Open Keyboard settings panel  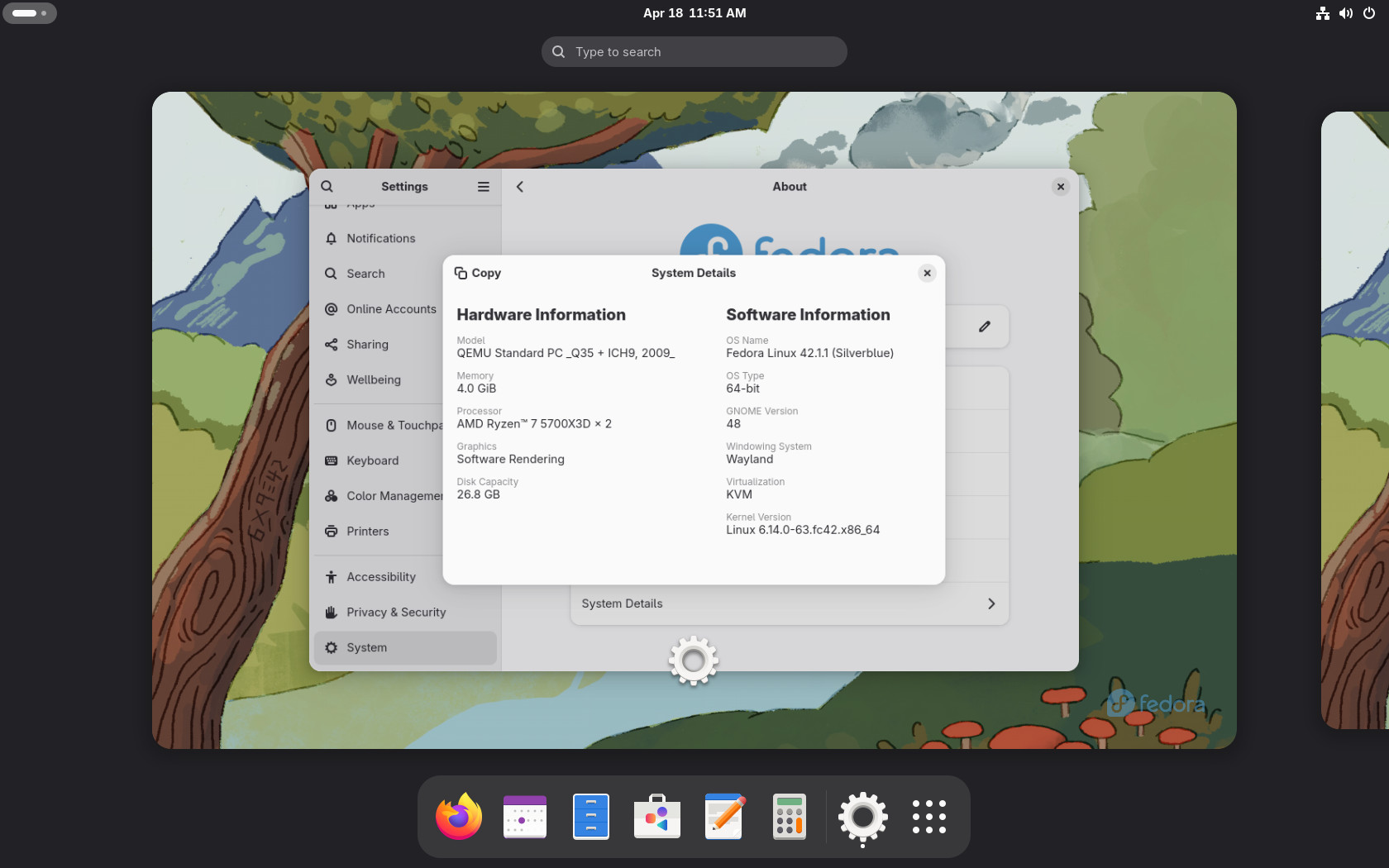click(x=378, y=461)
